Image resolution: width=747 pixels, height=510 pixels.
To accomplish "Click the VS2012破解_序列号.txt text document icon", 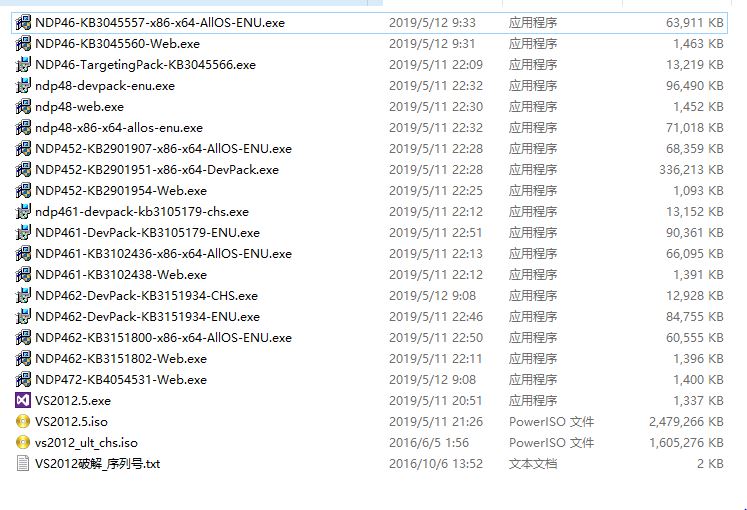I will pos(23,463).
